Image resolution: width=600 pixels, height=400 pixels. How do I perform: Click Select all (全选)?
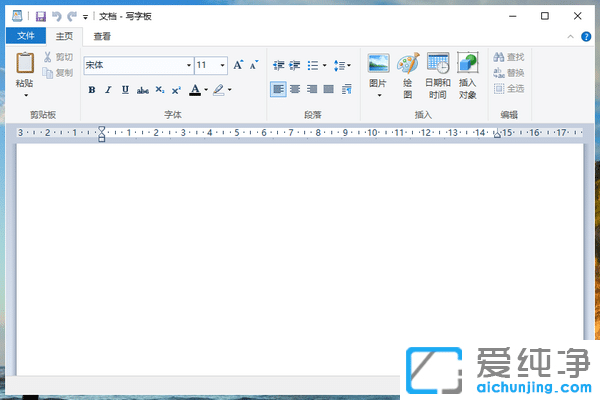tap(509, 89)
